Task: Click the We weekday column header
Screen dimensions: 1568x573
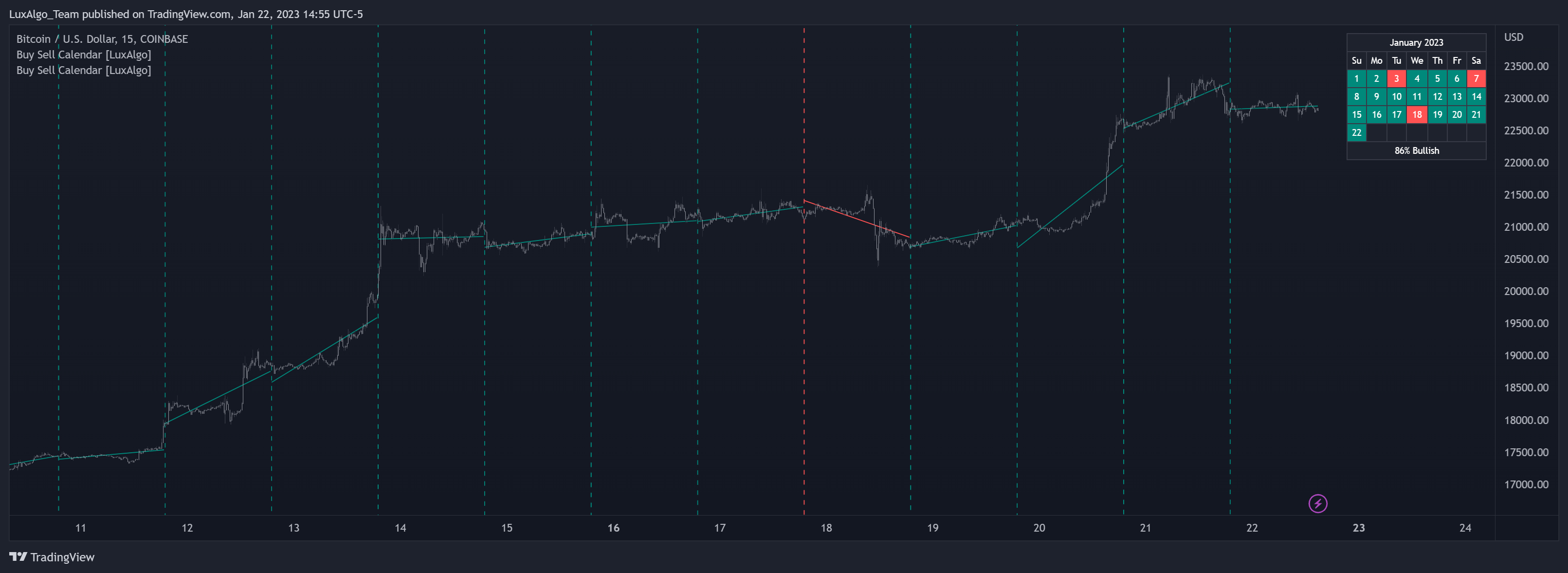Action: [1417, 60]
